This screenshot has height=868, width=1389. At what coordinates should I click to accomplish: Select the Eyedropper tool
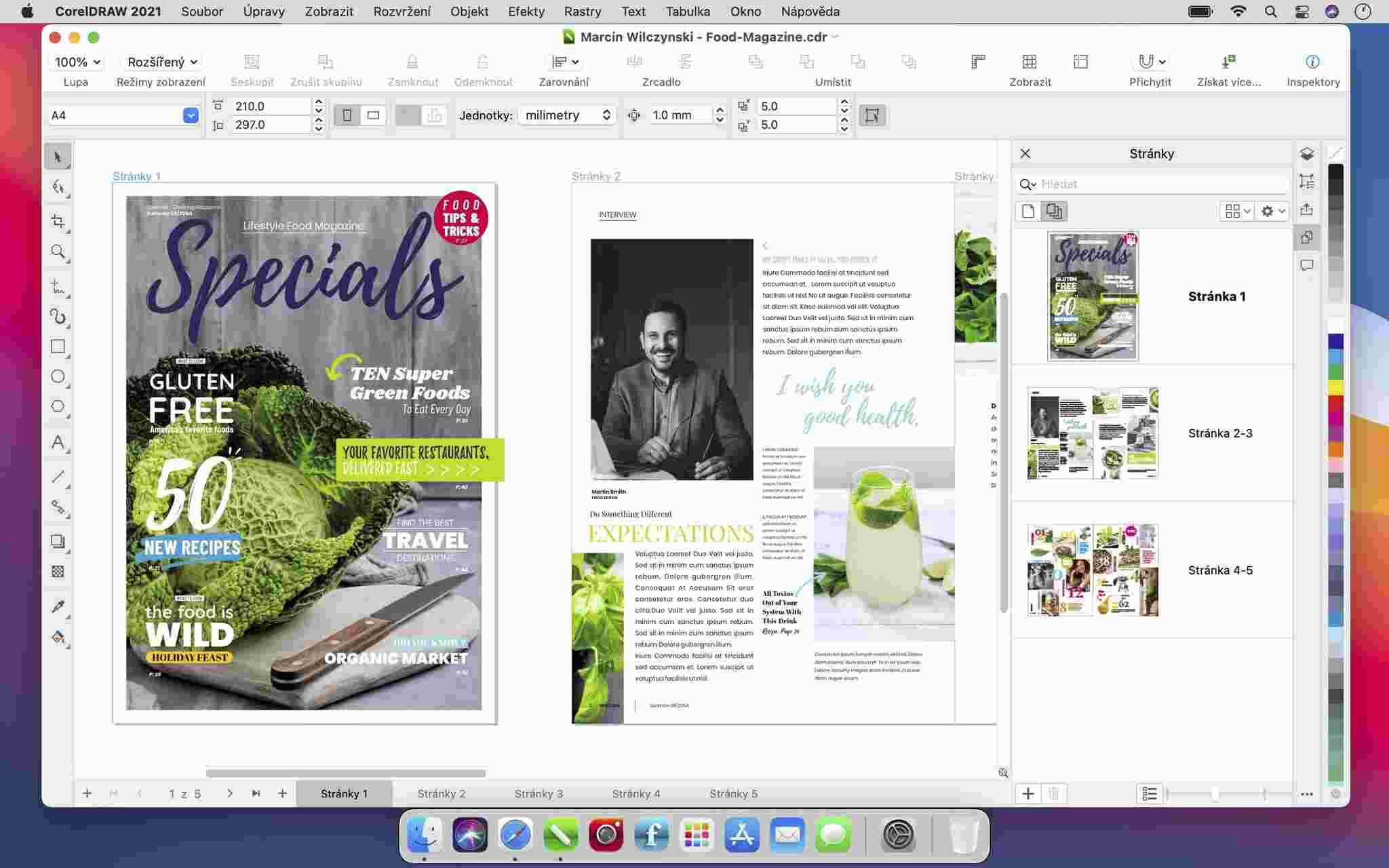(58, 606)
